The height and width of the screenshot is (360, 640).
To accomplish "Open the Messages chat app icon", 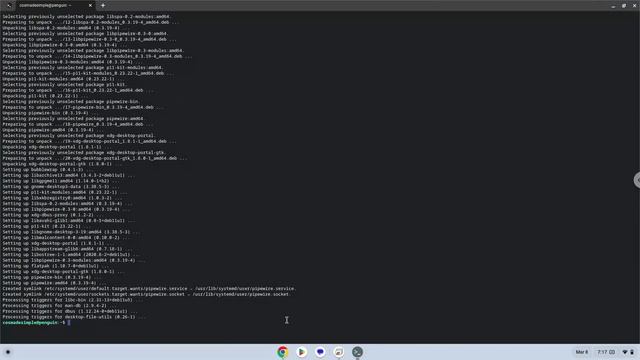I will tap(320, 352).
